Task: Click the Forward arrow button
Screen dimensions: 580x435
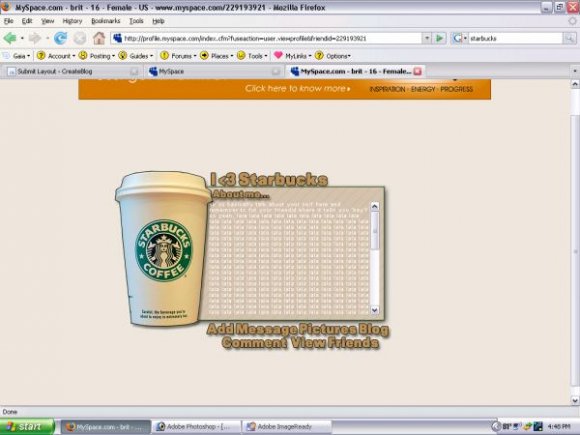Action: (35, 38)
